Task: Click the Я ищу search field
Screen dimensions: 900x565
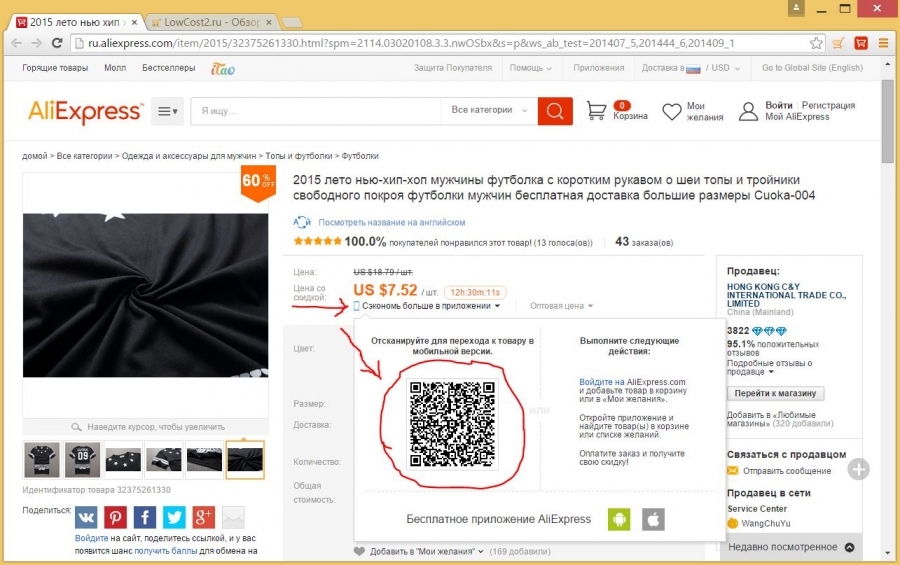Action: pyautogui.click(x=316, y=111)
